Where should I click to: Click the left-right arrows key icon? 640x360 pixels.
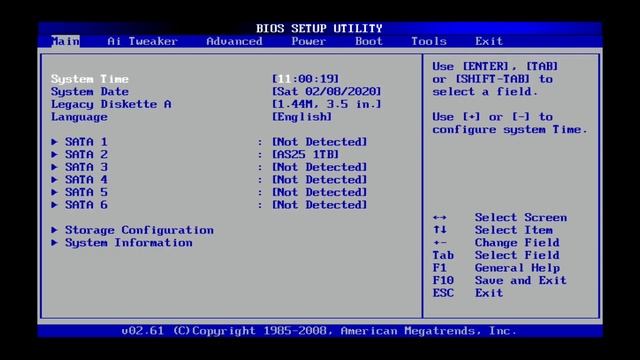(440, 218)
